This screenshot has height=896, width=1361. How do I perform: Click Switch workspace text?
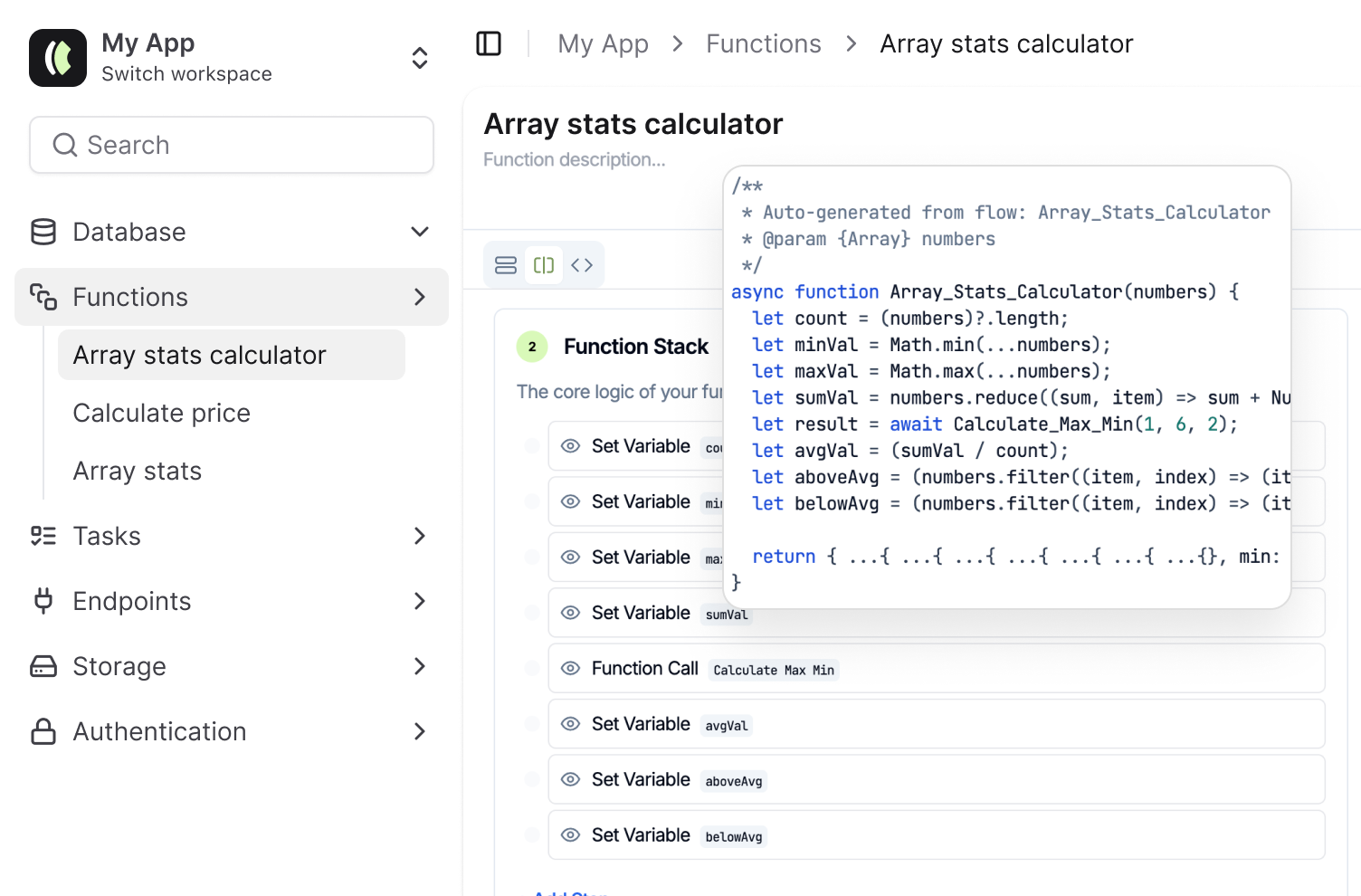[186, 74]
